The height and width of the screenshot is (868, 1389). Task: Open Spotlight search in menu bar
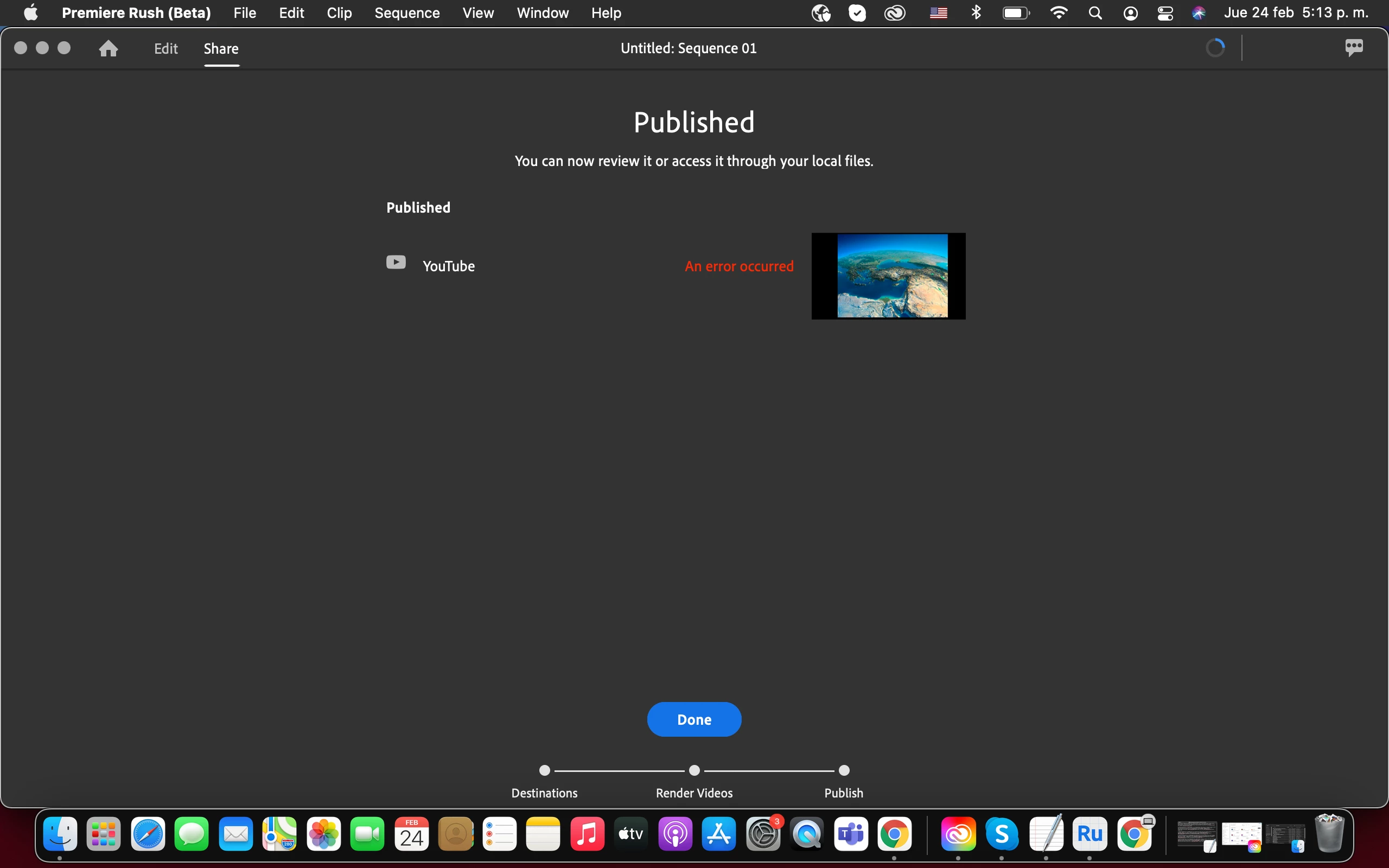click(1094, 12)
